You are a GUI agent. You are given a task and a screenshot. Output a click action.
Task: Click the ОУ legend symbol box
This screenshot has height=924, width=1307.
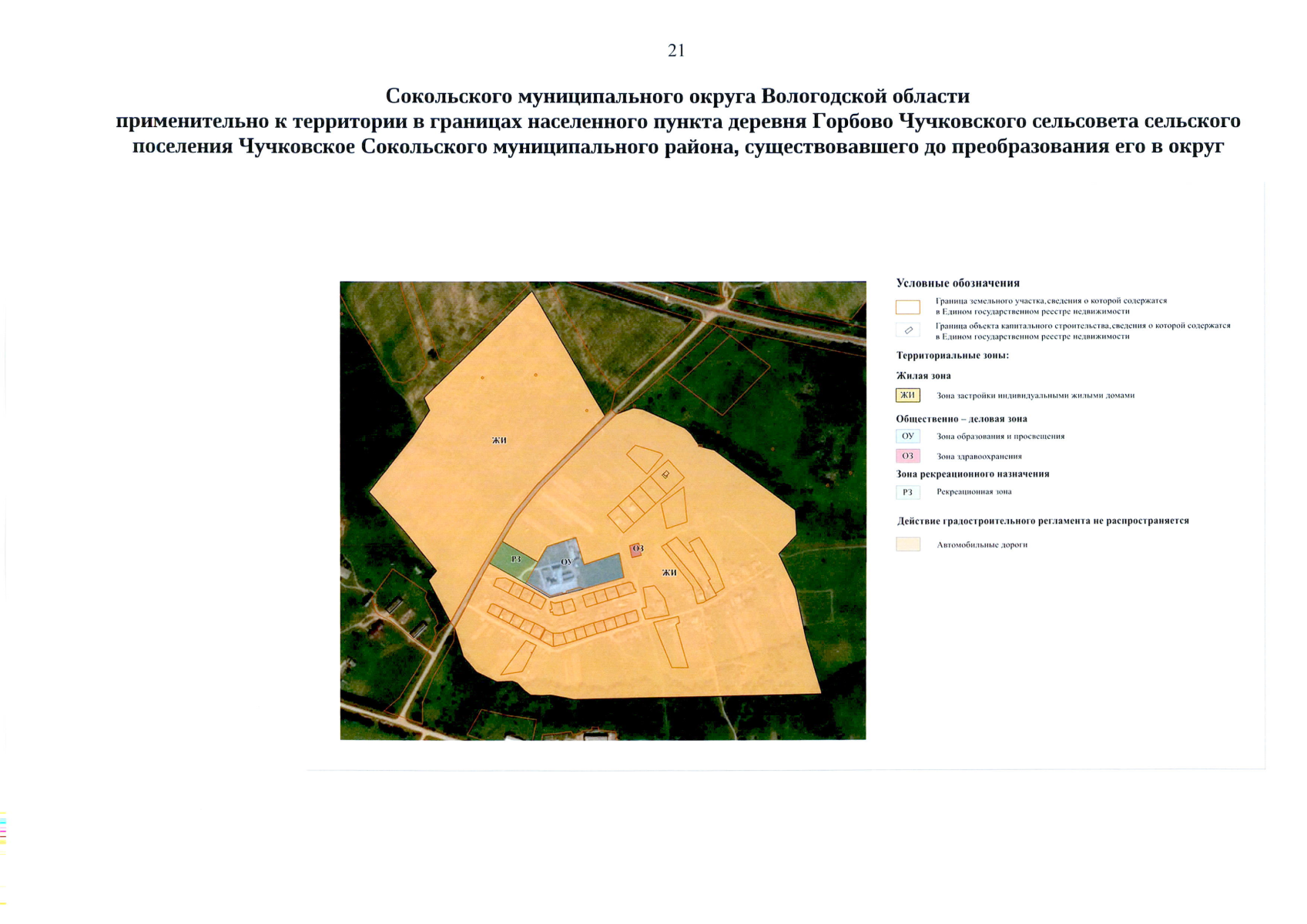click(910, 436)
